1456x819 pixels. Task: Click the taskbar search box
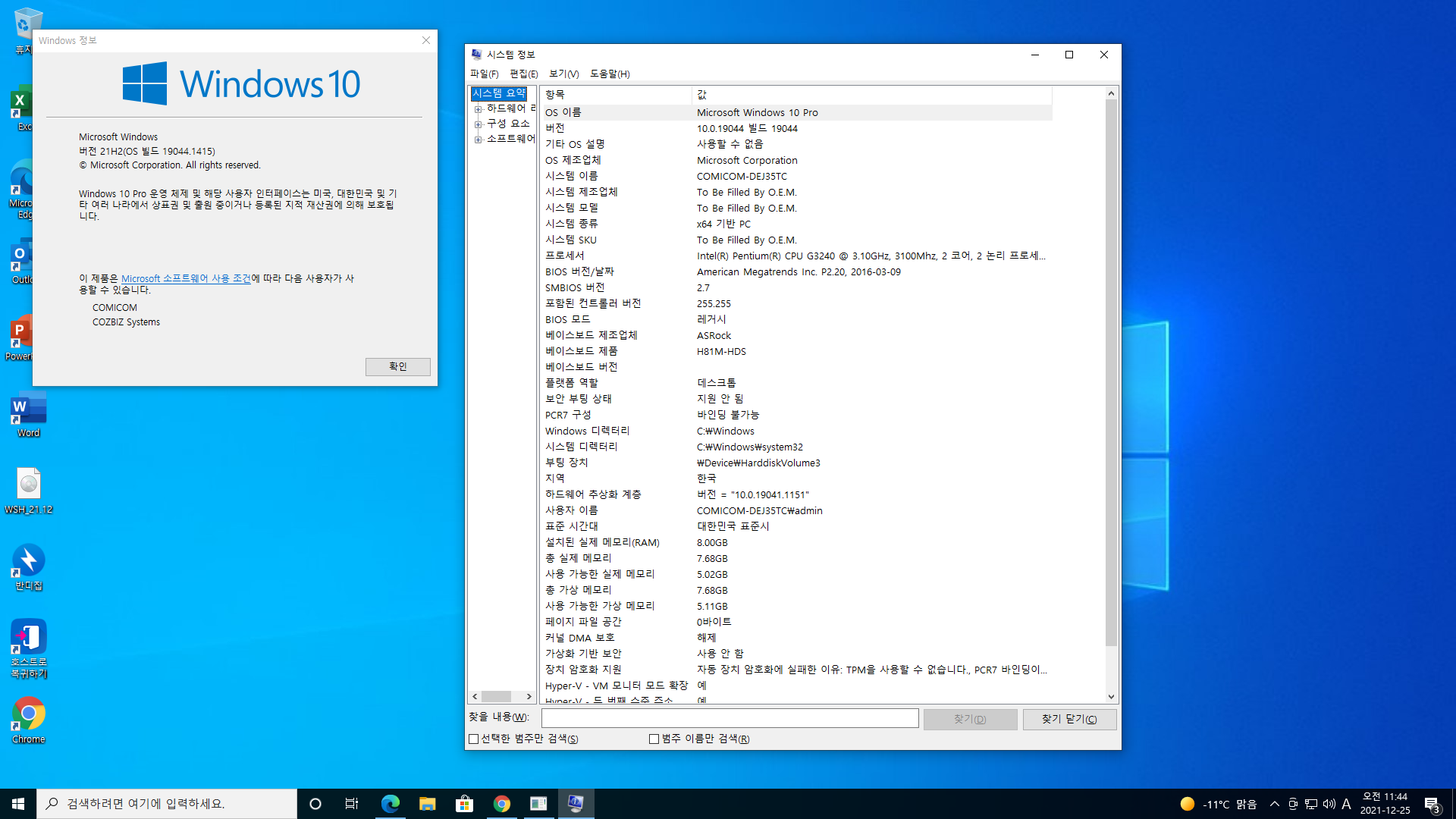tap(167, 804)
